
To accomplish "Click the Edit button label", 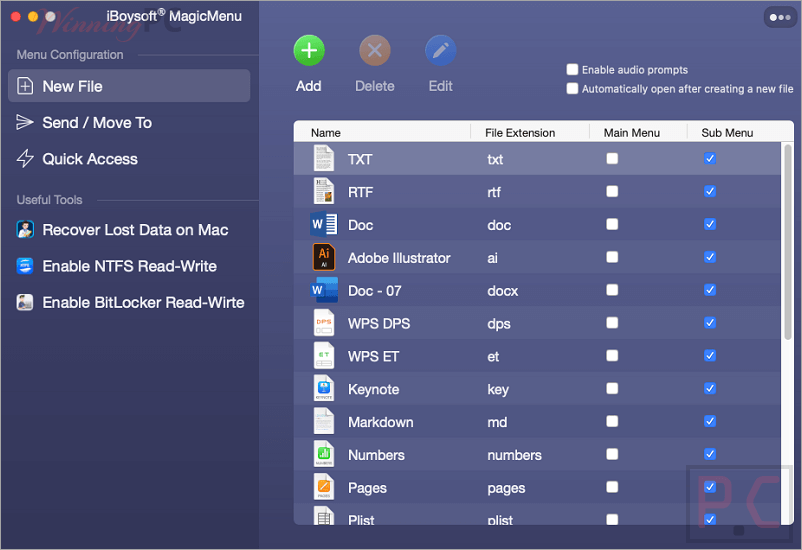I will coord(440,86).
